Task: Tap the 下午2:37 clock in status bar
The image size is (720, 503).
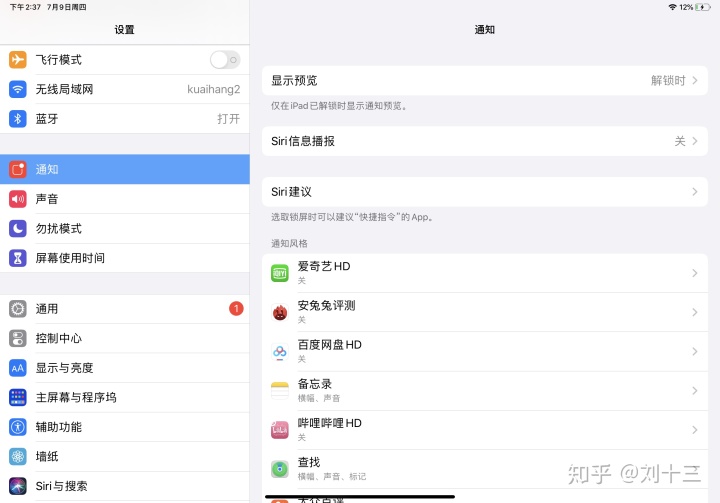Action: tap(25, 7)
